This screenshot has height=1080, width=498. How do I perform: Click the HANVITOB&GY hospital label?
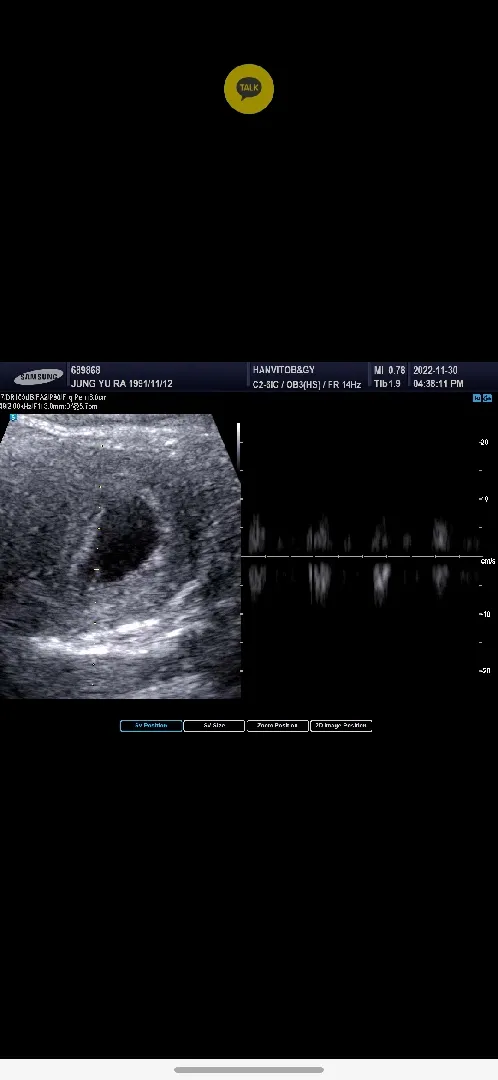284,371
